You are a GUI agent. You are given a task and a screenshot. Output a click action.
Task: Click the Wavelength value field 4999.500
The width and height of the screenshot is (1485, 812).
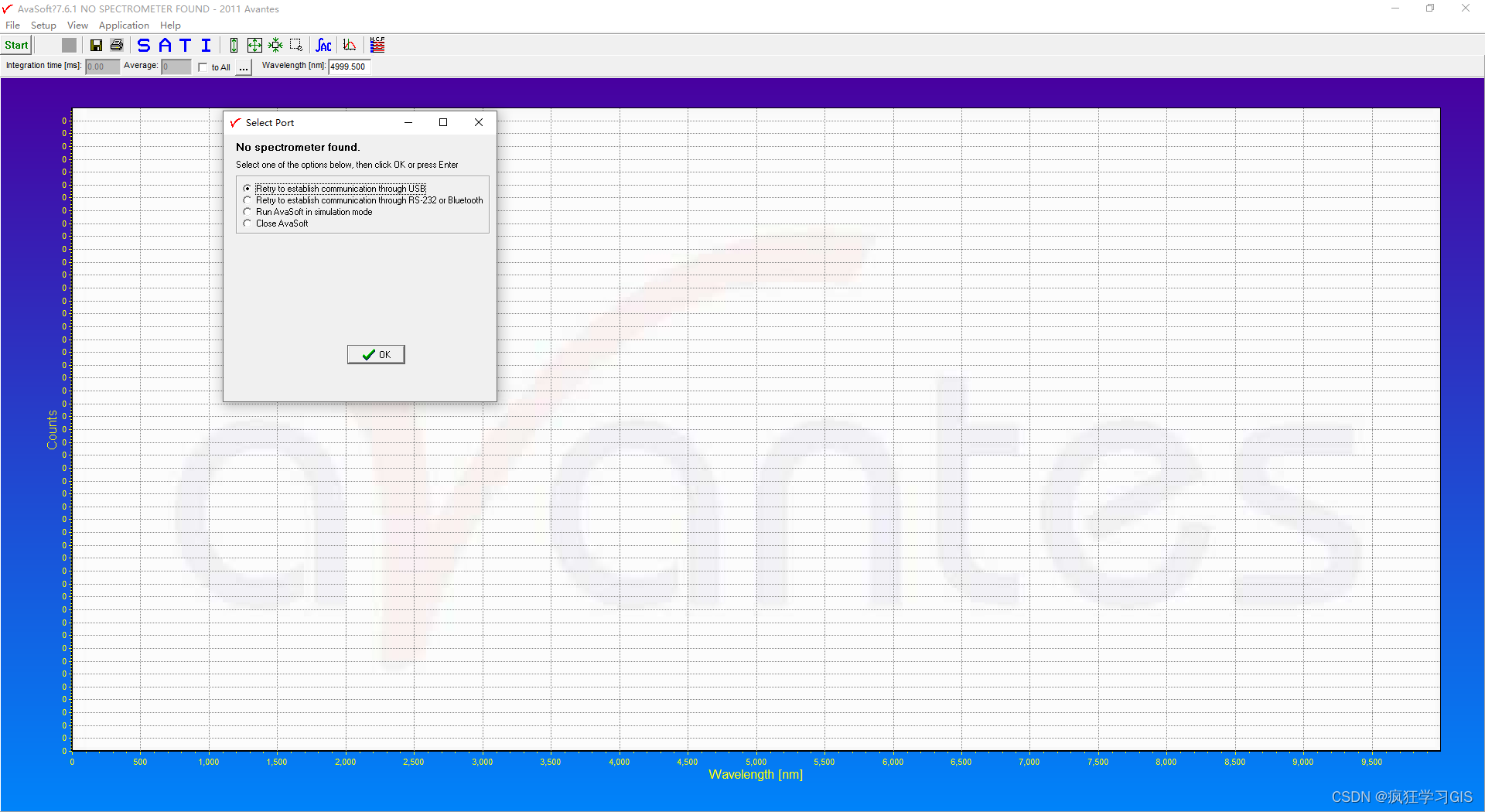[350, 67]
